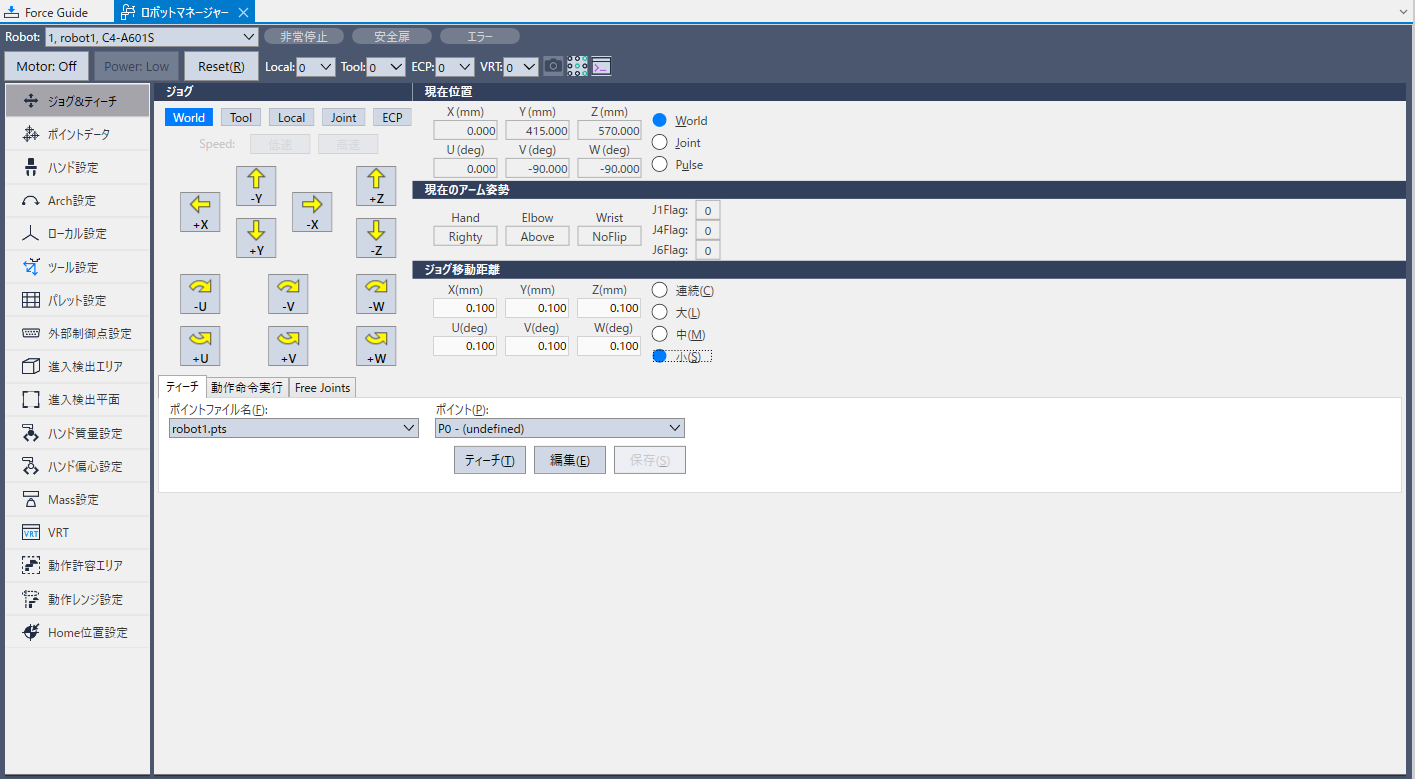
Task: Jog the robot with +X arrow
Action: point(200,212)
